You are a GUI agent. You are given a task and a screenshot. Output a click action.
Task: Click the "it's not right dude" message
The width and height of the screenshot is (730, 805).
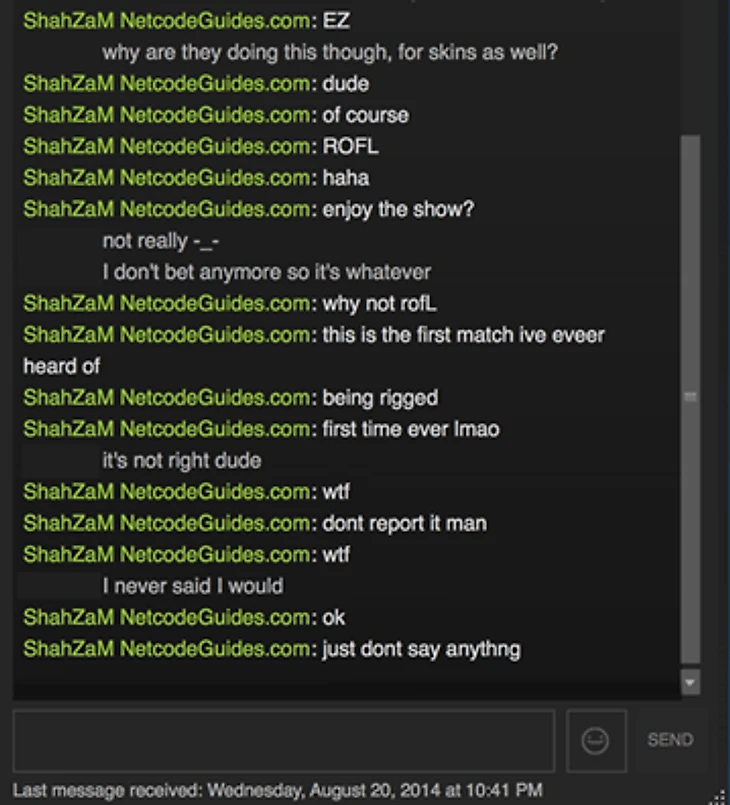pyautogui.click(x=182, y=461)
